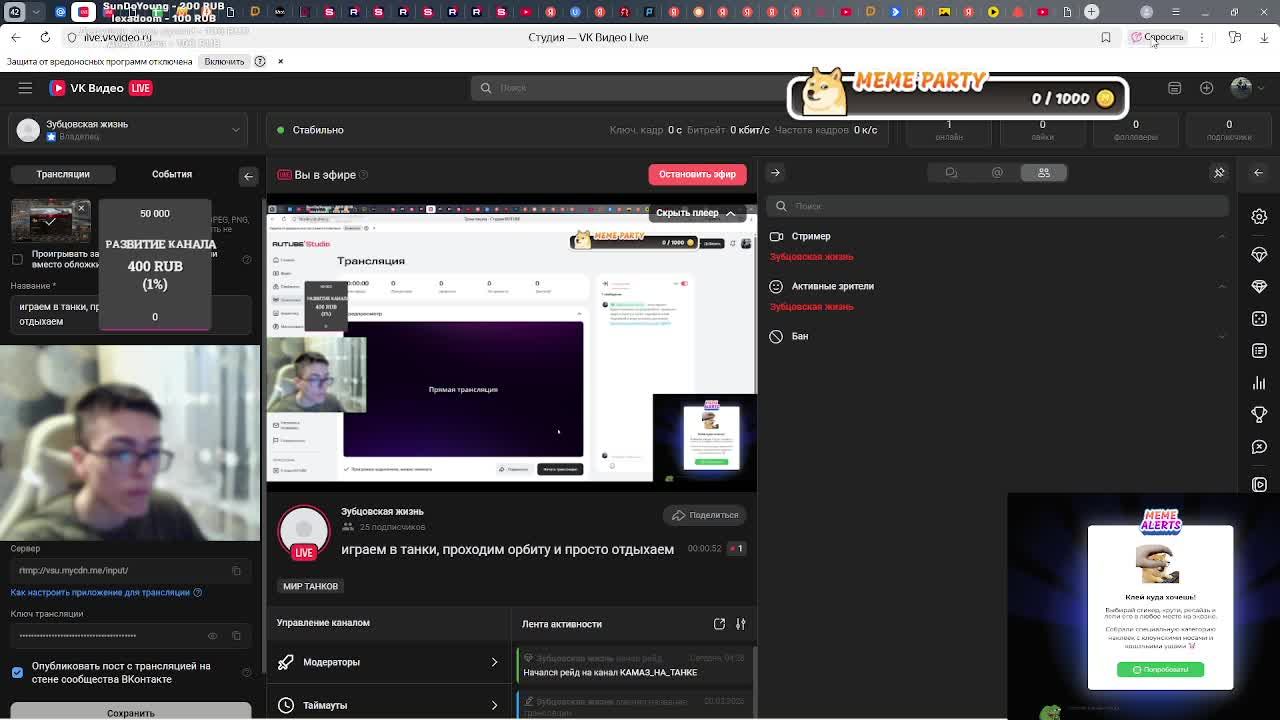Collapse the Стример group
Screen dimensions: 1280x720
click(1222, 237)
